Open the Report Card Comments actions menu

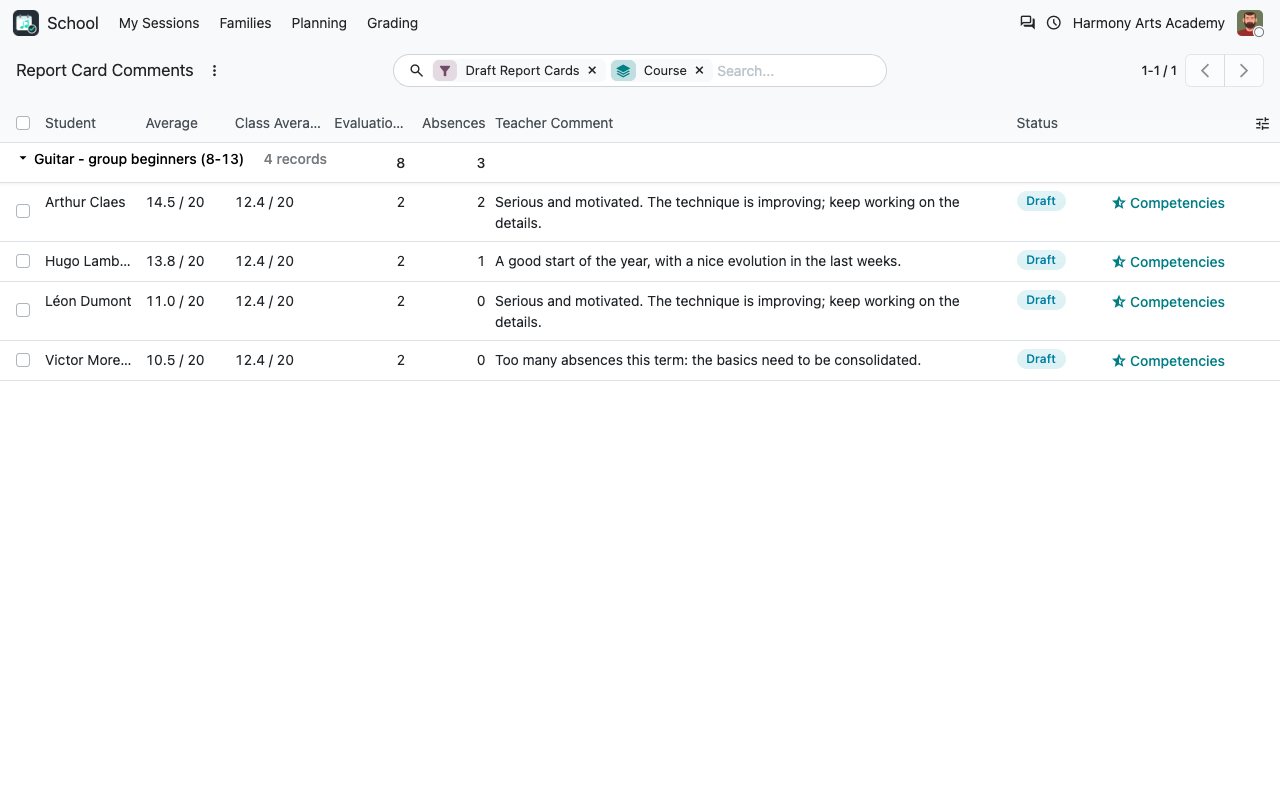coord(214,71)
